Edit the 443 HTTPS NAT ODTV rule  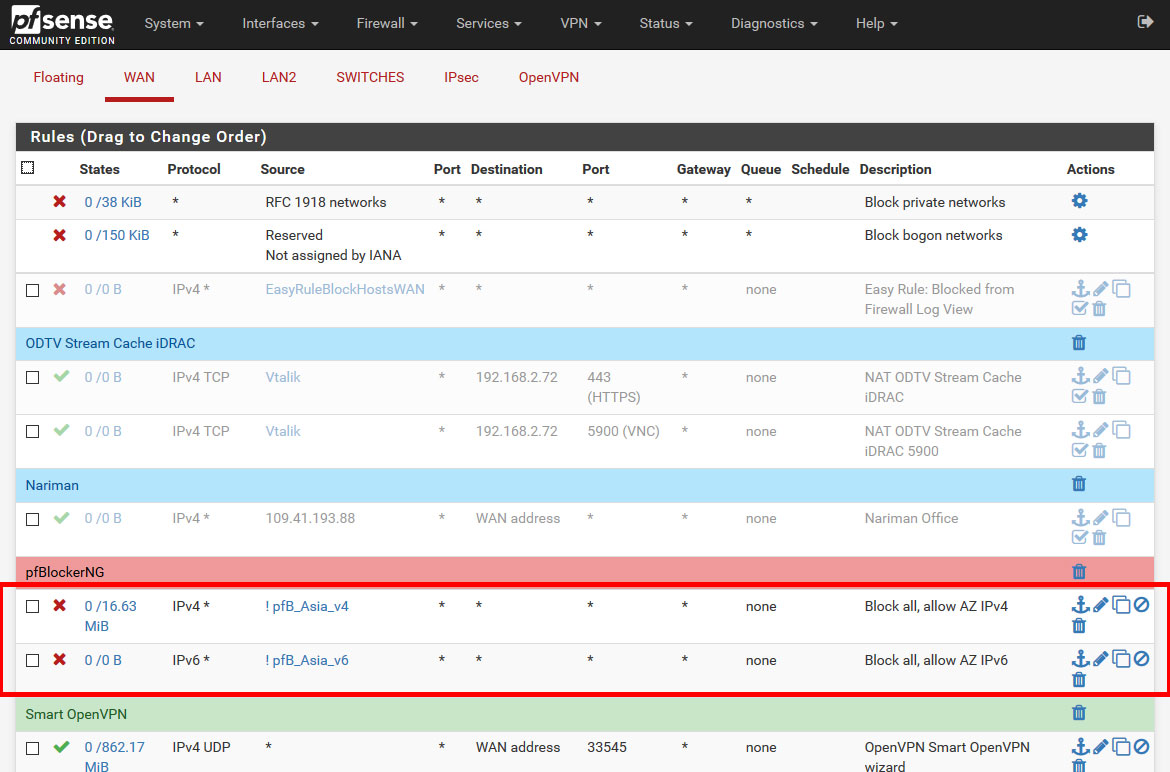1101,376
